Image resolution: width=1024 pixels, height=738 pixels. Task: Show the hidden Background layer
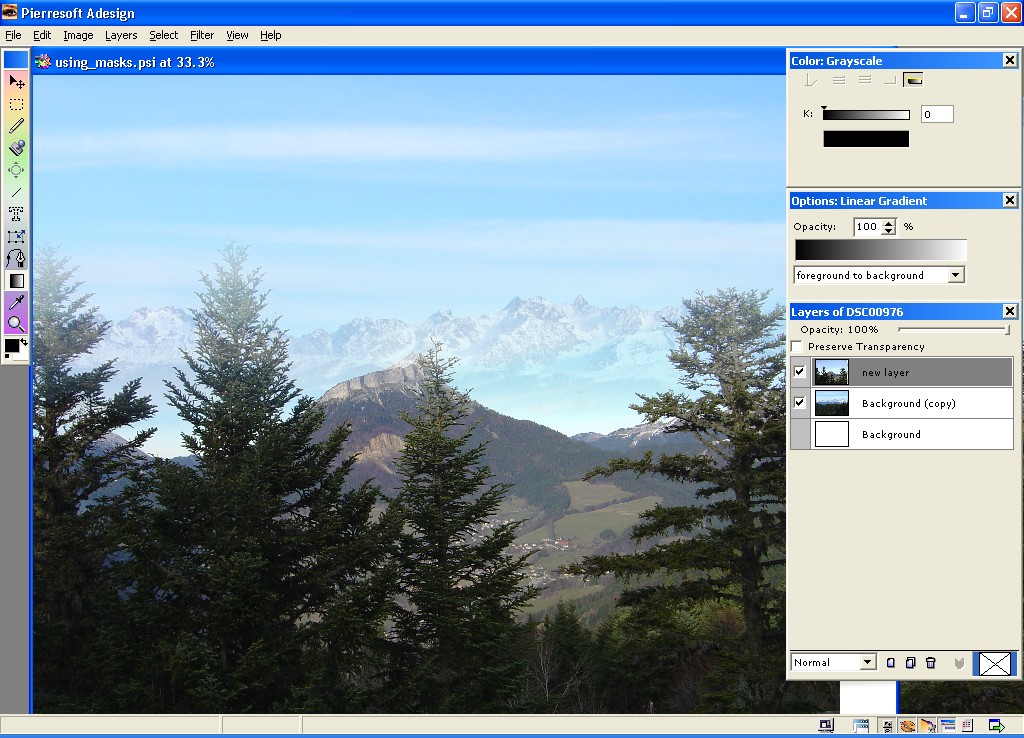799,434
